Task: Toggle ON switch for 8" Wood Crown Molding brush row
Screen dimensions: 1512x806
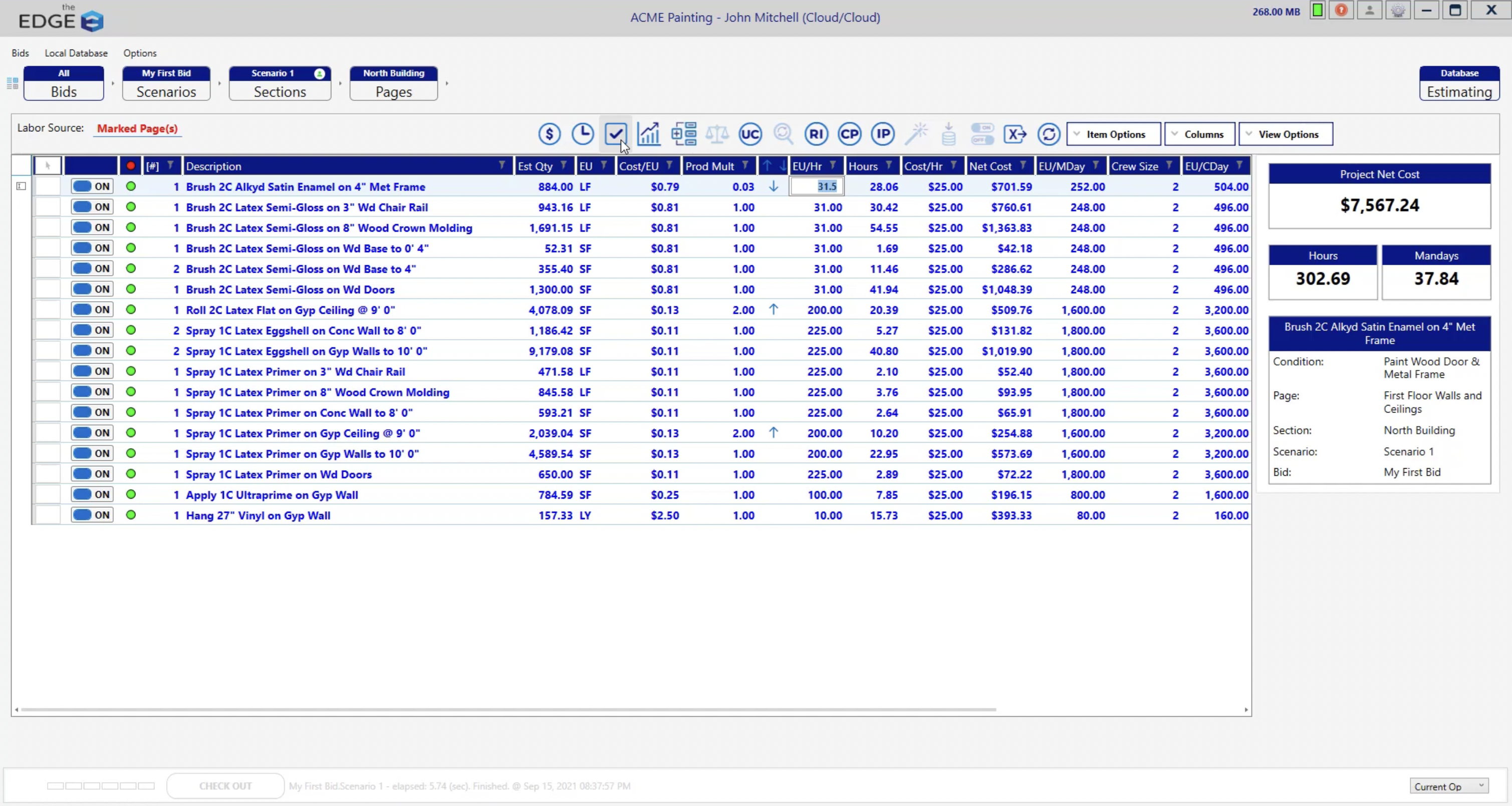Action: [x=92, y=228]
